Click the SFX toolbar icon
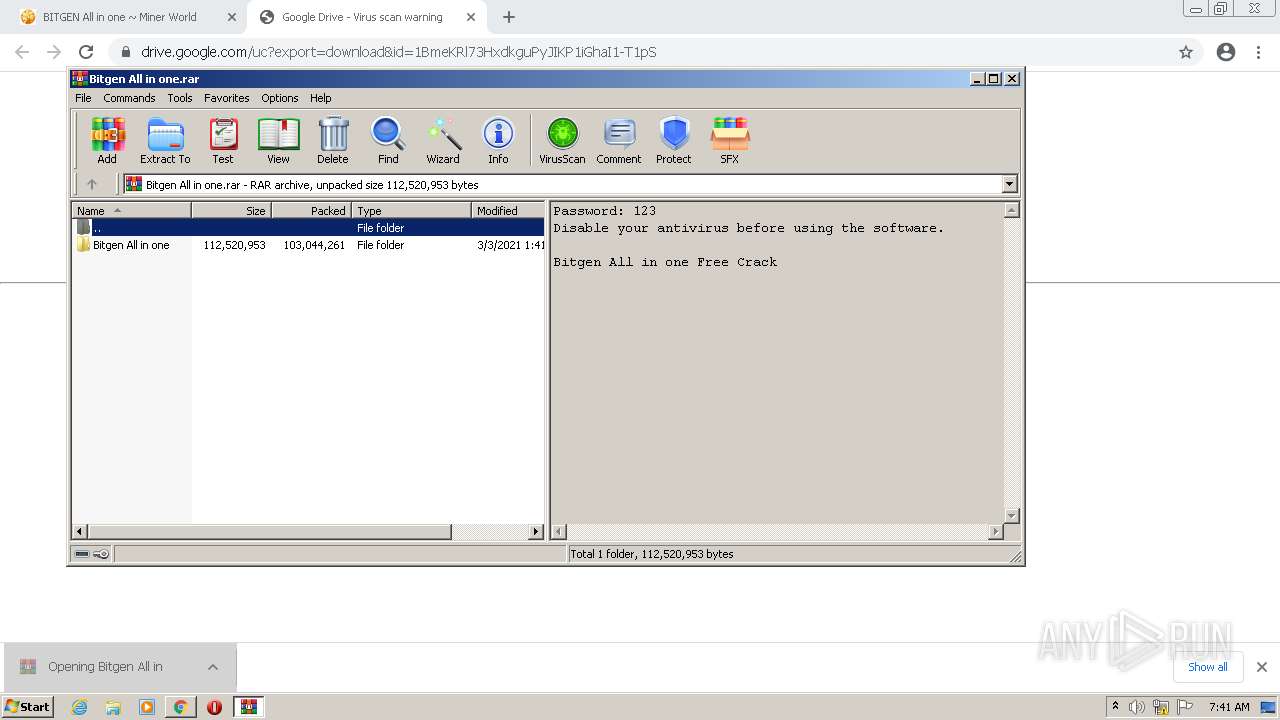The width and height of the screenshot is (1280, 720). click(730, 140)
